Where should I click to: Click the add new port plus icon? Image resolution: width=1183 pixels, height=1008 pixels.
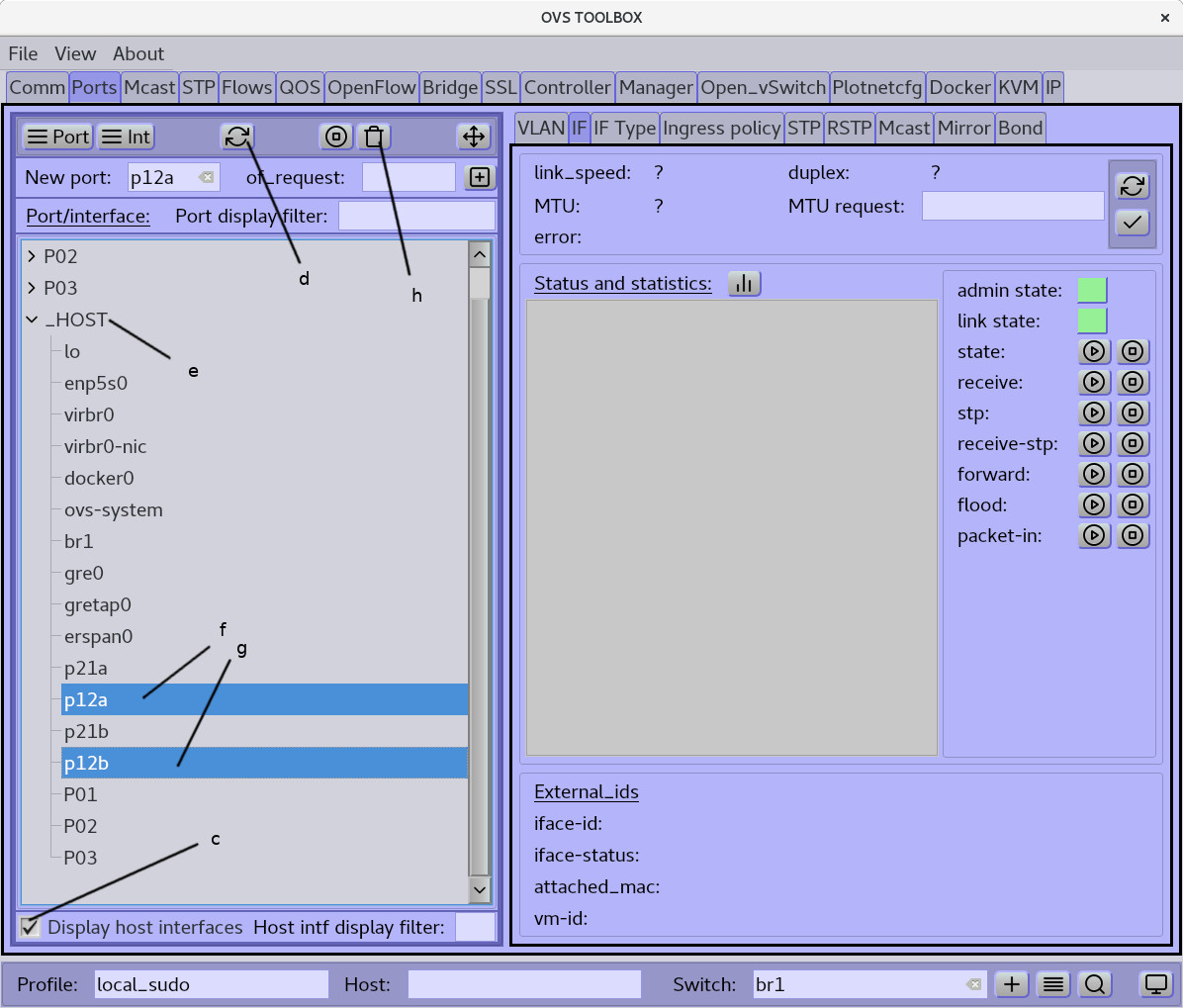tap(480, 177)
